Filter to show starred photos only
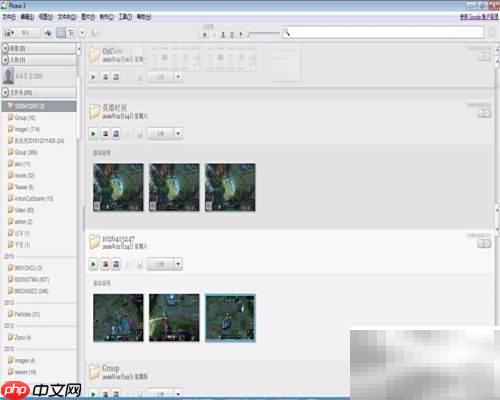The image size is (500, 400). tap(205, 34)
